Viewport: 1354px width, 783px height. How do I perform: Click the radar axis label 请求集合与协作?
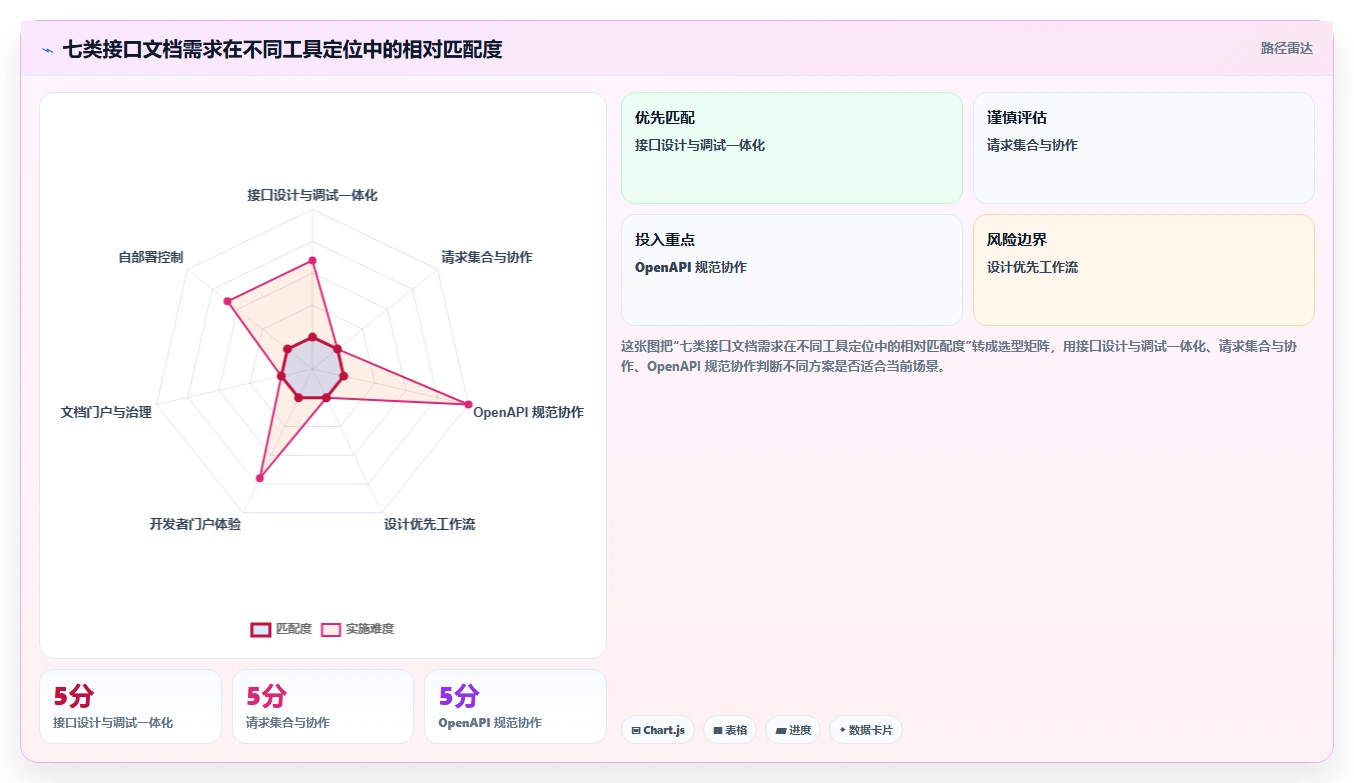[x=487, y=257]
